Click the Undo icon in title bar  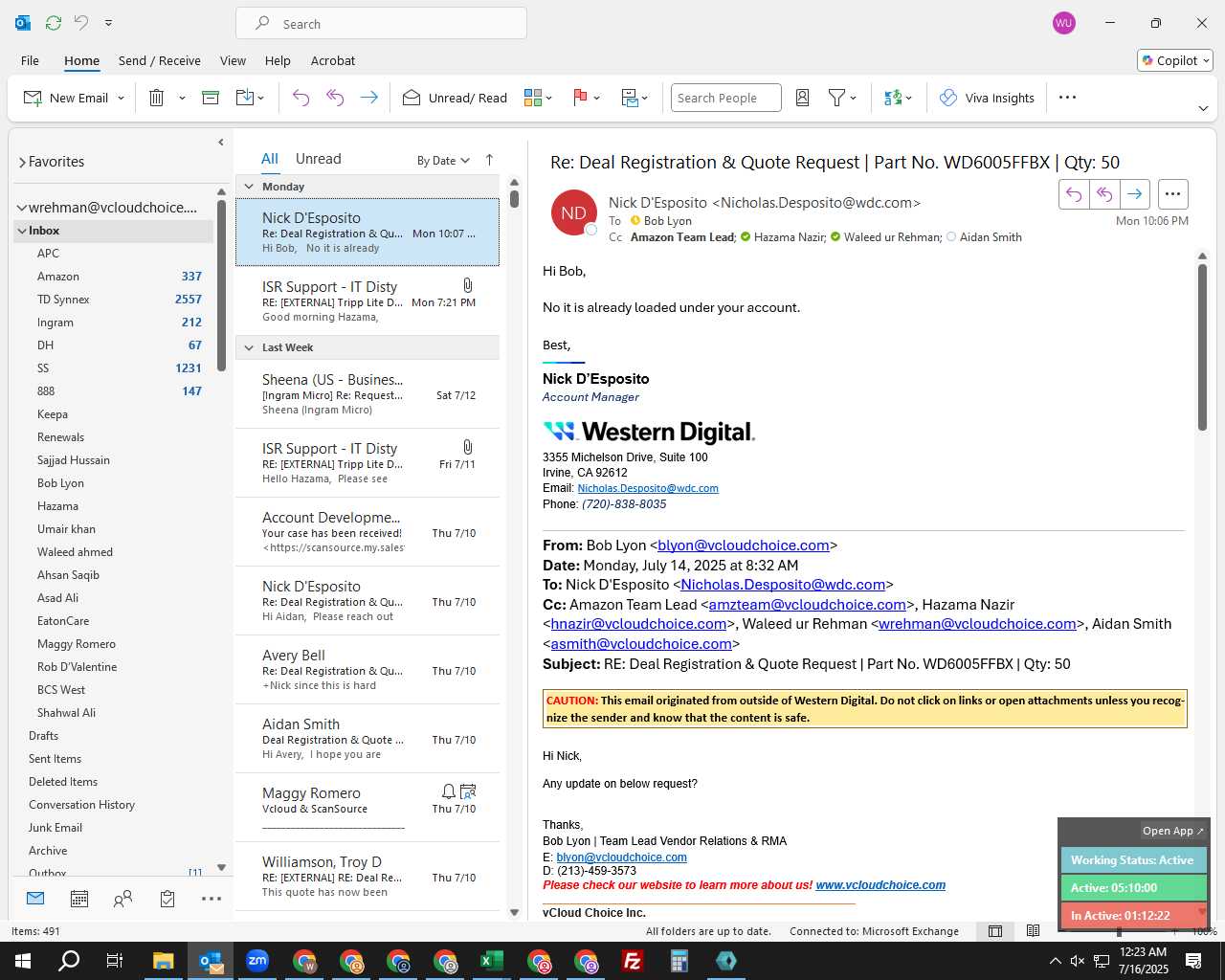pyautogui.click(x=81, y=22)
